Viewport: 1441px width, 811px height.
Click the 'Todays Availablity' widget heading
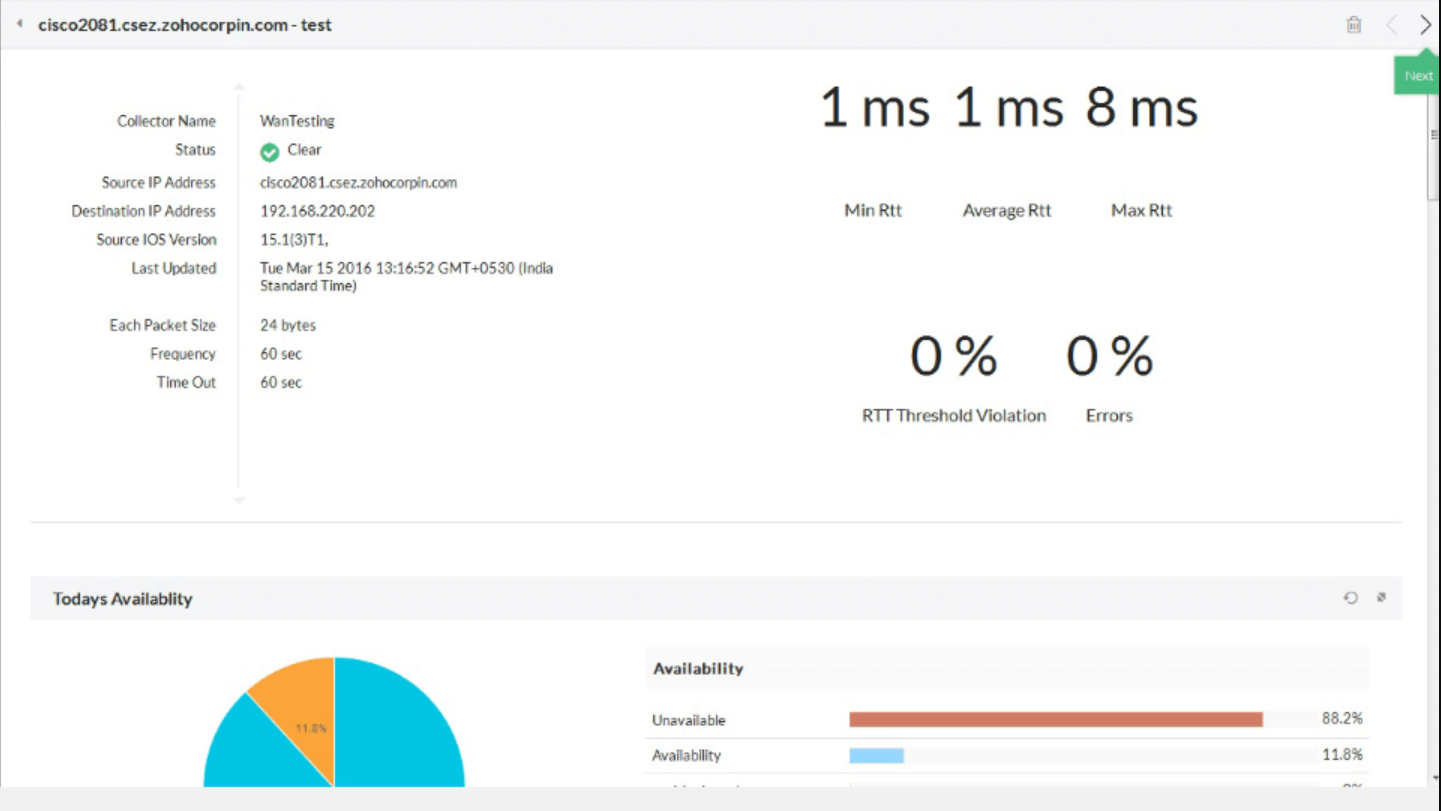click(123, 599)
